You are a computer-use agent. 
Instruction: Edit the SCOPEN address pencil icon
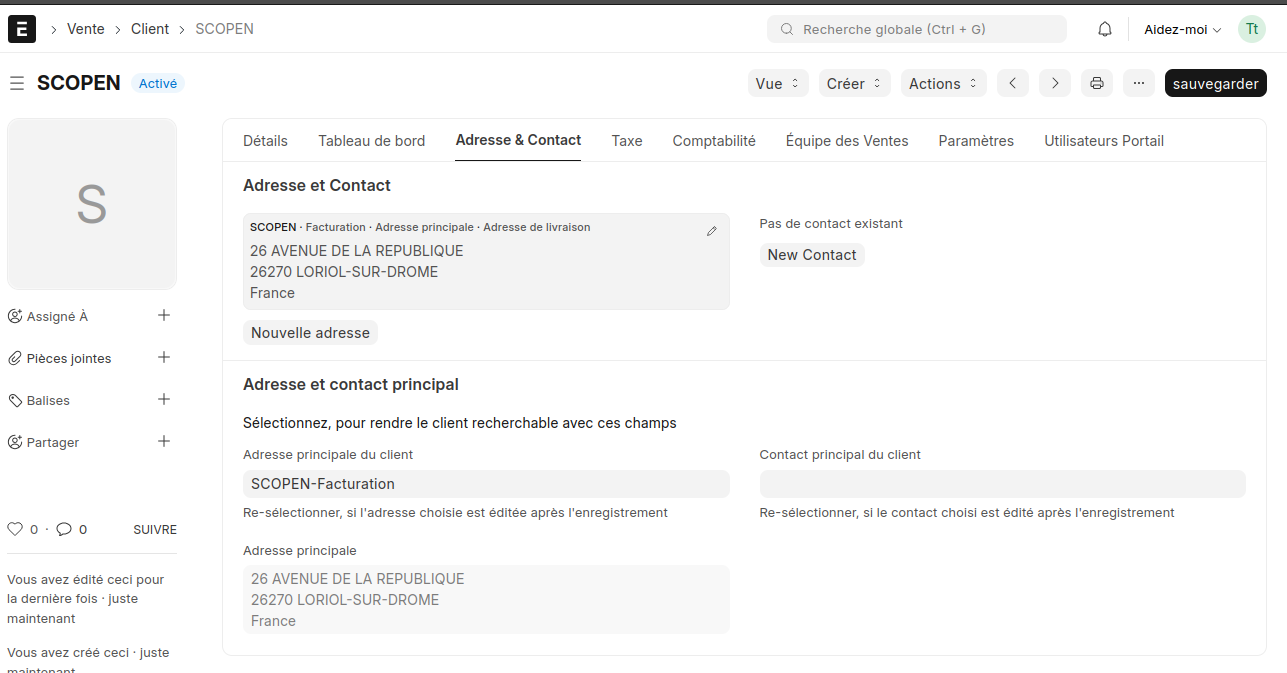[x=712, y=231]
